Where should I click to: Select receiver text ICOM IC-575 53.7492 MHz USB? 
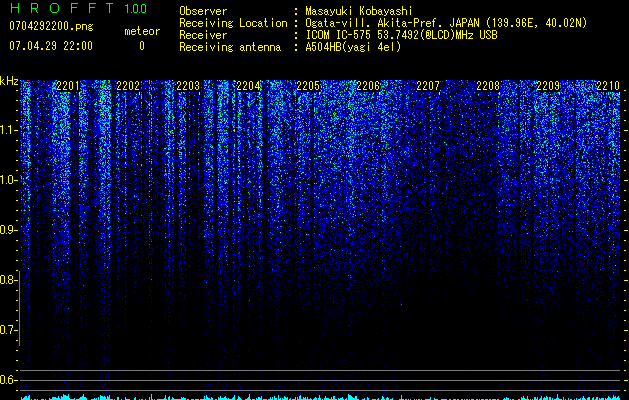pyautogui.click(x=401, y=35)
